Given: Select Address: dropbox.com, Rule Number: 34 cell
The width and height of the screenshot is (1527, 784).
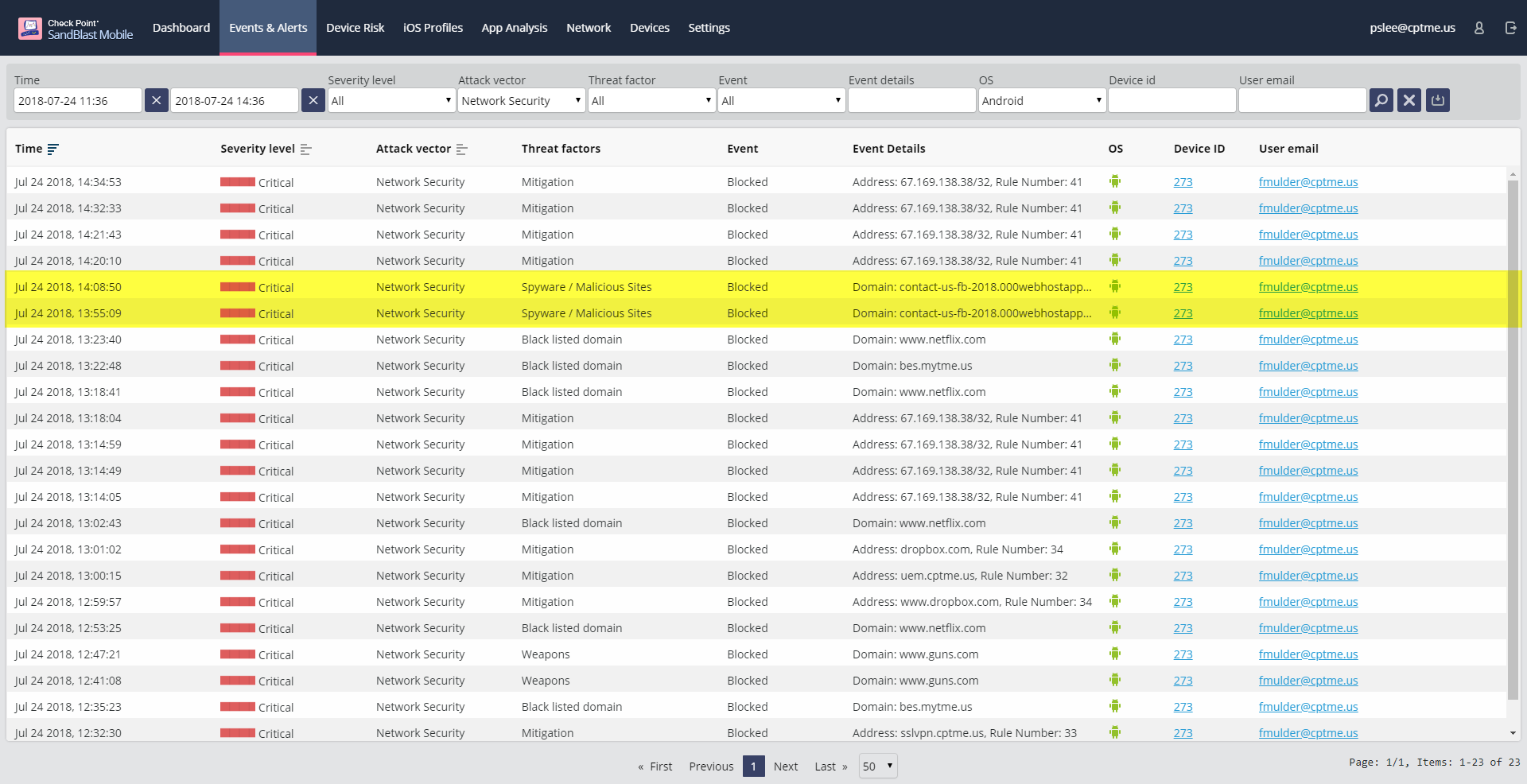Looking at the screenshot, I should [x=958, y=549].
